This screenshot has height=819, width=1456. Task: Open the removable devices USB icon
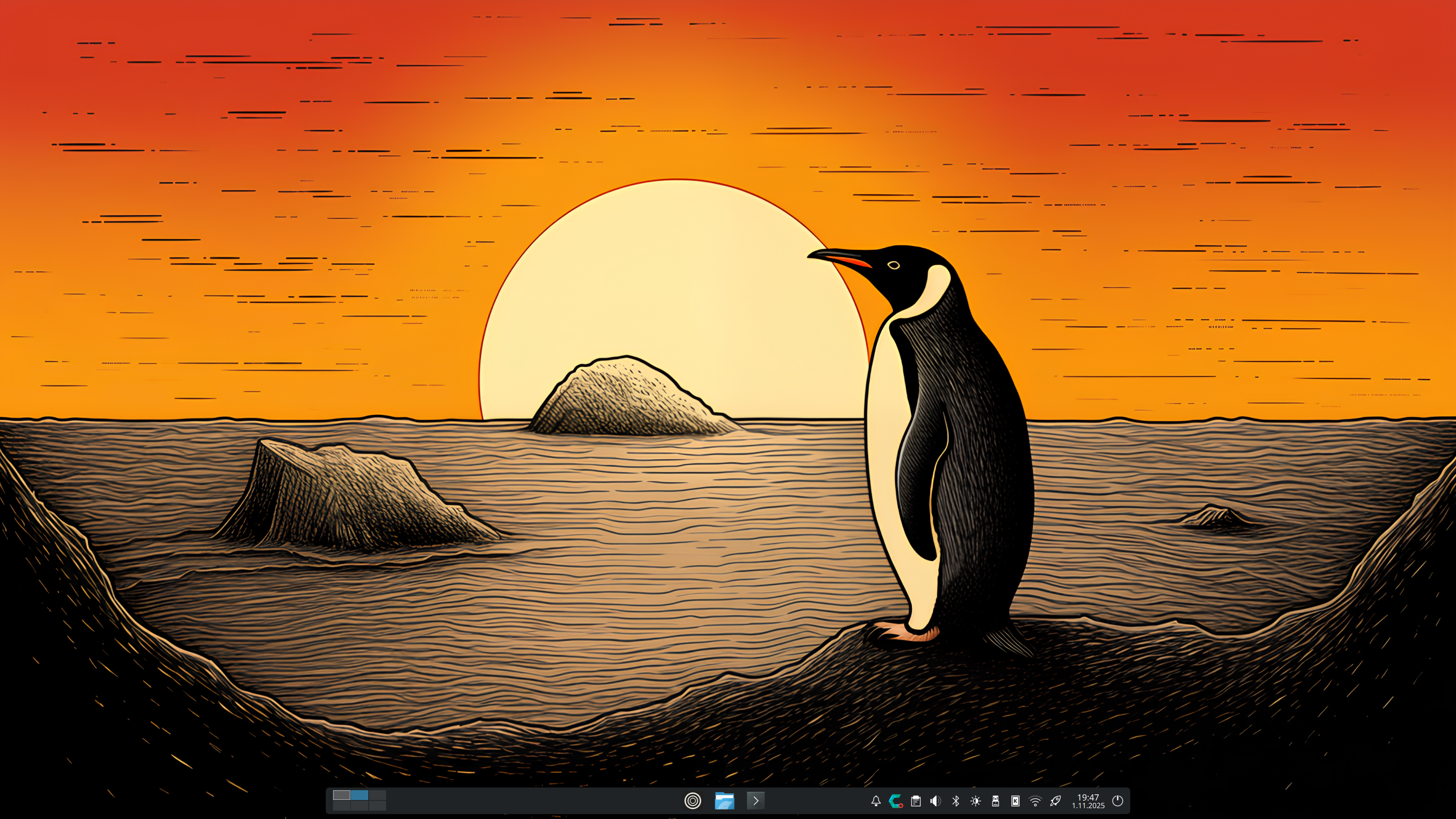tap(995, 801)
